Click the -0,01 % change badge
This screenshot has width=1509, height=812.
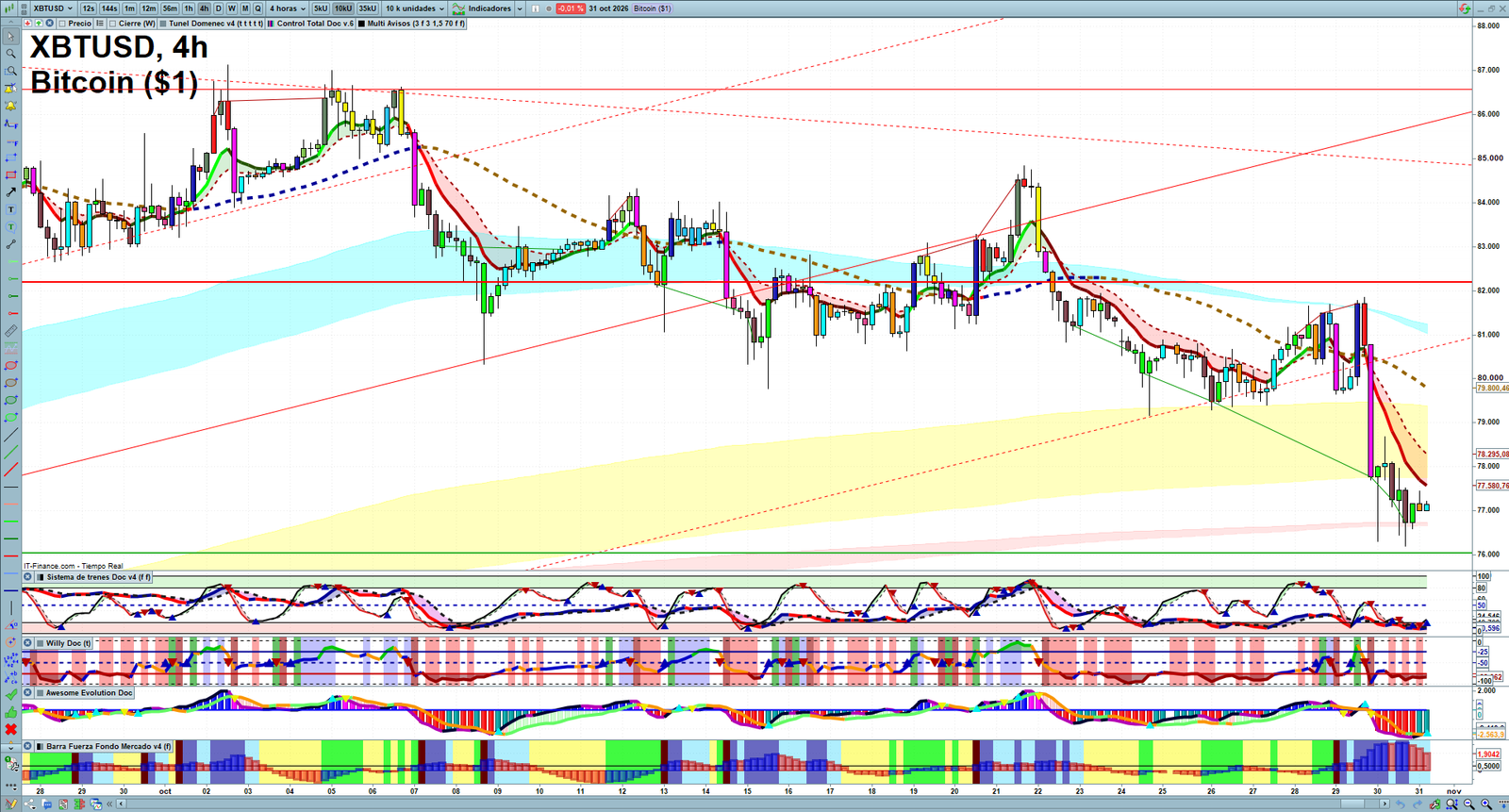571,8
